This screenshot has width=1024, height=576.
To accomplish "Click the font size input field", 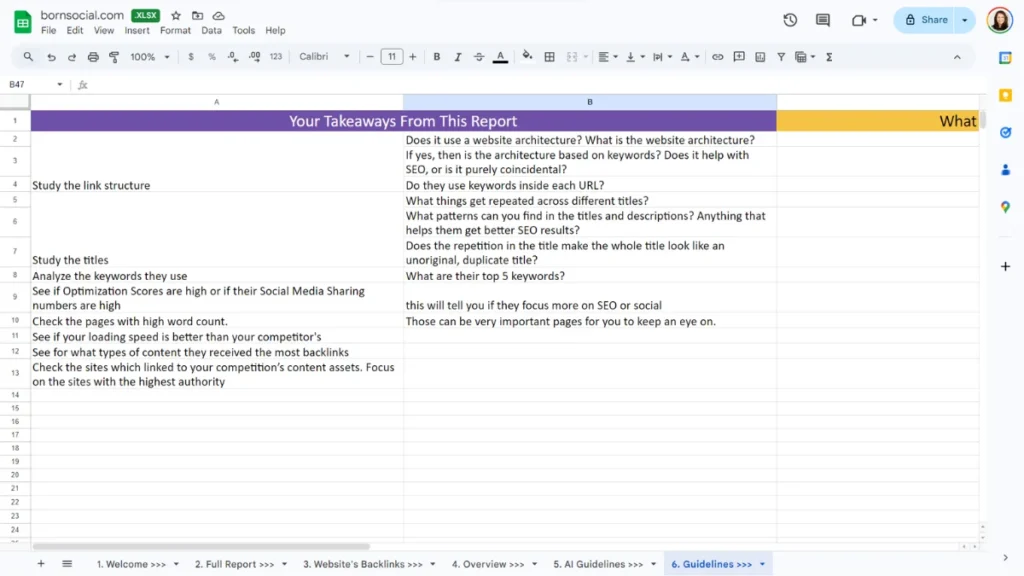I will [391, 57].
